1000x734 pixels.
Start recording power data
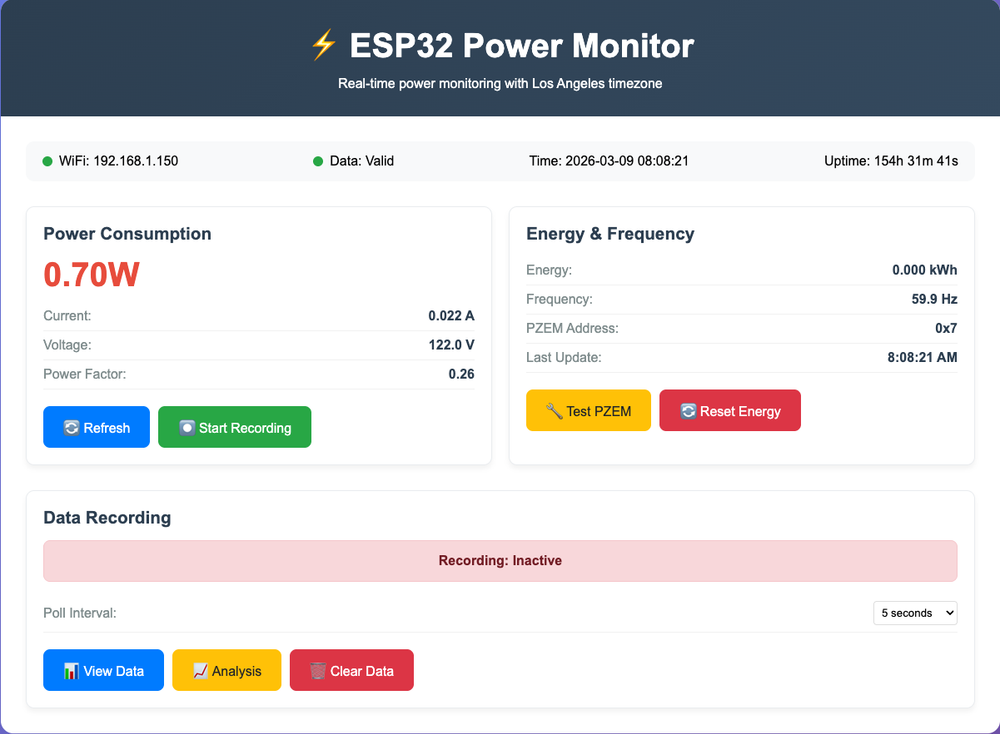point(234,427)
